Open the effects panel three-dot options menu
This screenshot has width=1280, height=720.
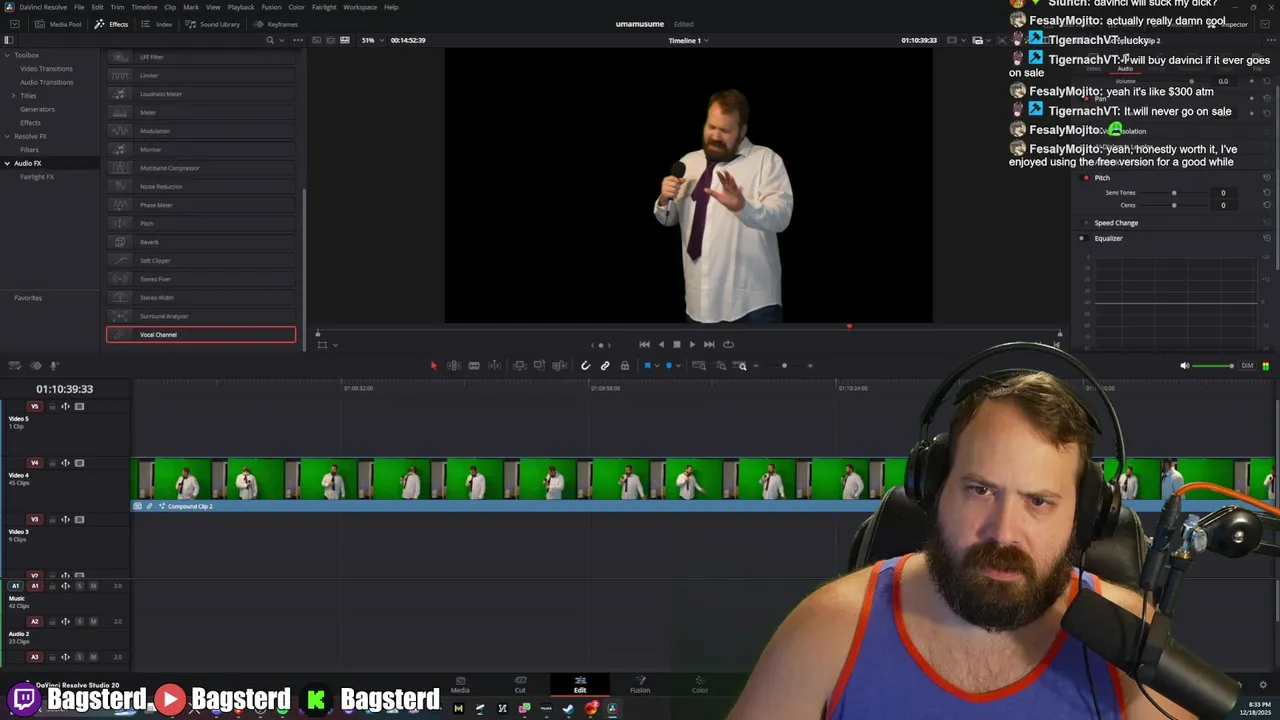pos(297,40)
